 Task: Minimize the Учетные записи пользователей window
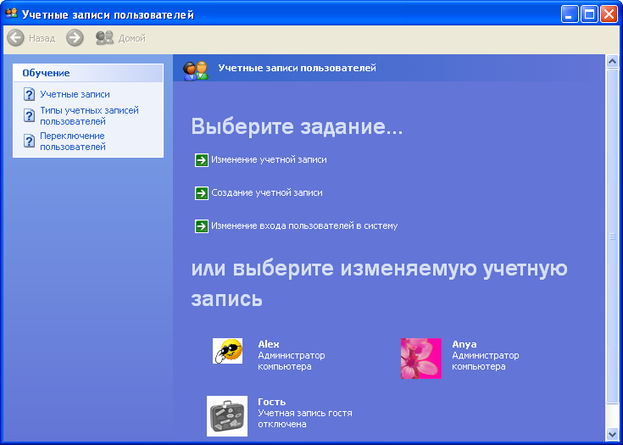[x=569, y=15]
